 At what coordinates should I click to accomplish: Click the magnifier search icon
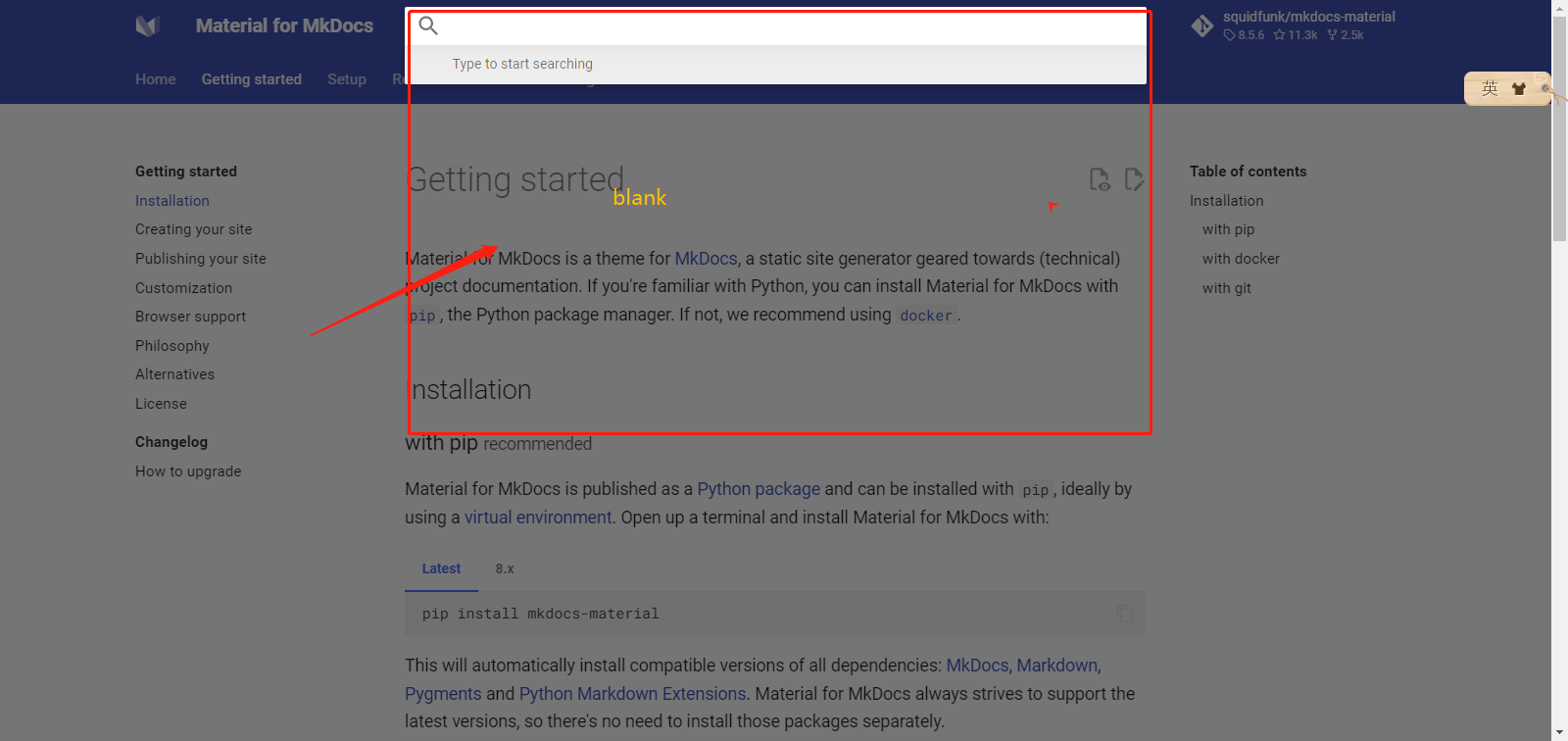[x=428, y=25]
